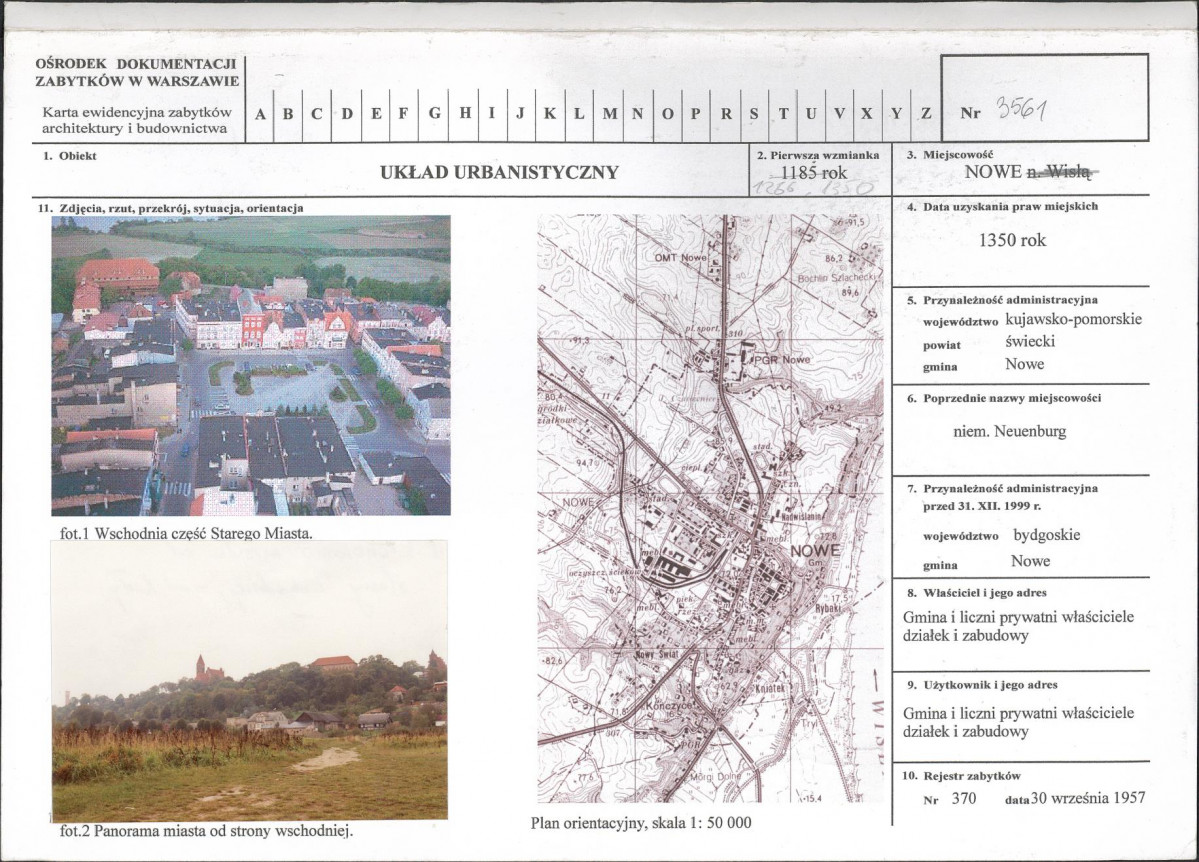Click the handwritten number 3561
1199x862 pixels.
click(1021, 109)
